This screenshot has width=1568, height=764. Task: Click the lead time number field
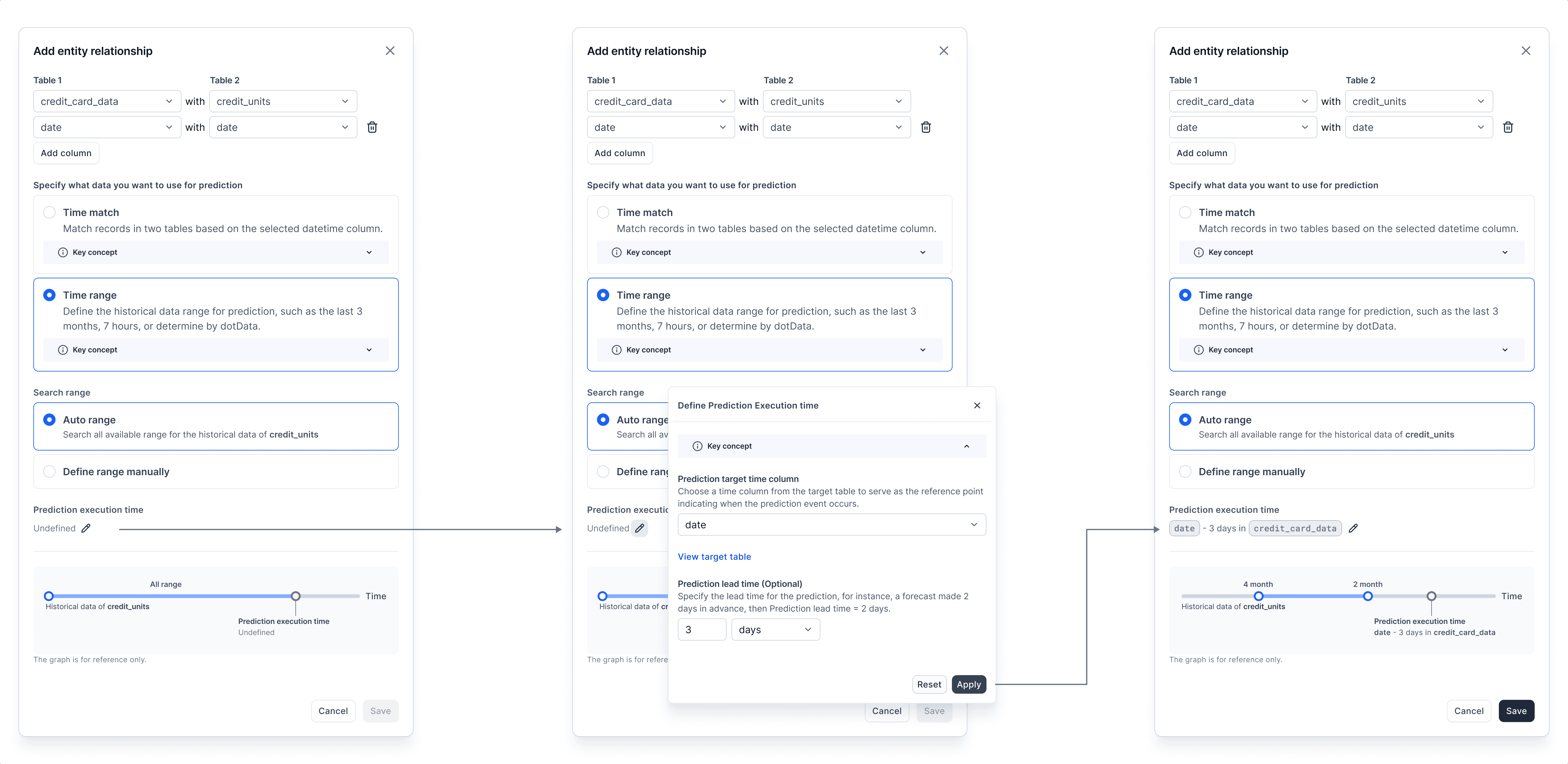701,629
